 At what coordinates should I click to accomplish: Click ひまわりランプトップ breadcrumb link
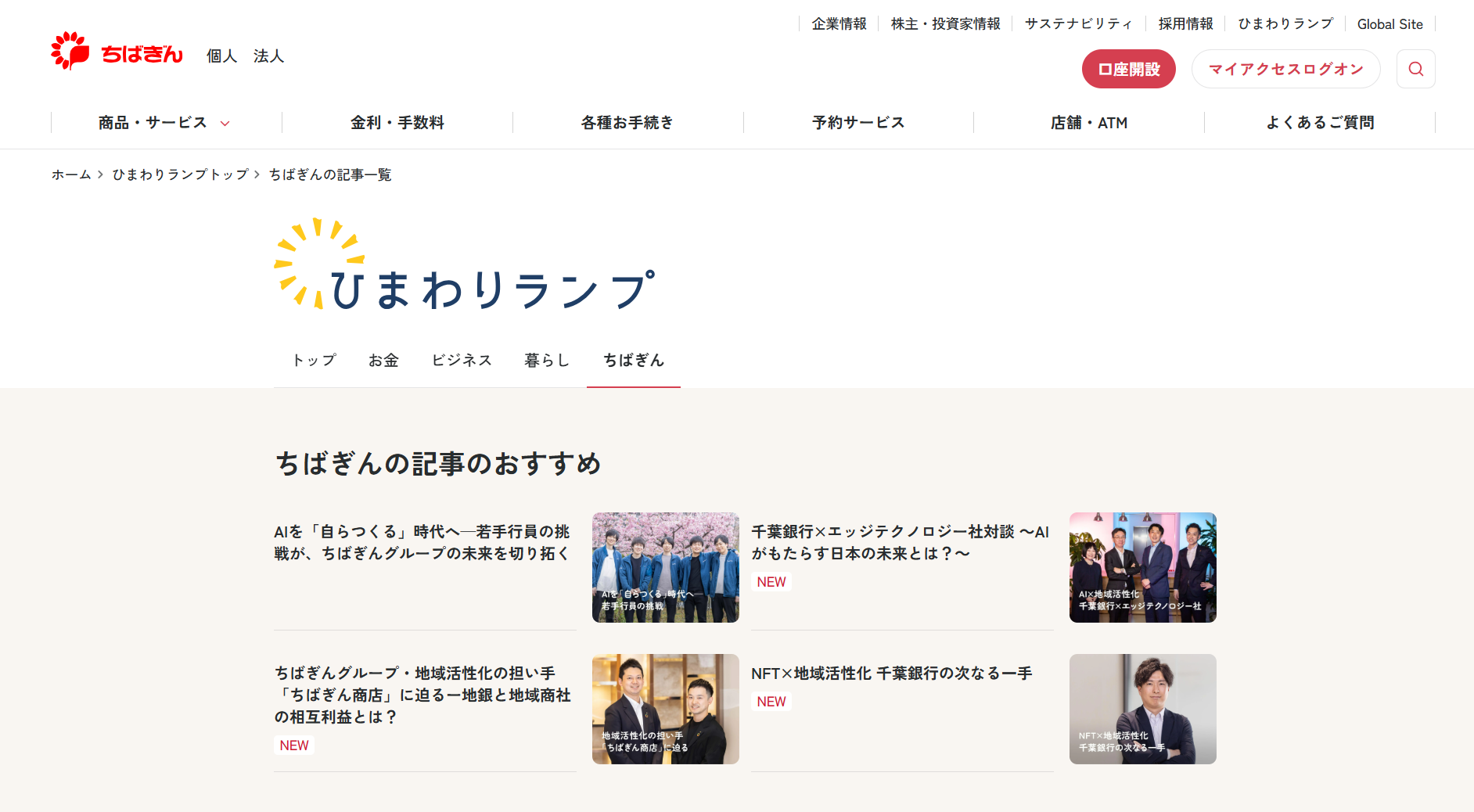181,174
